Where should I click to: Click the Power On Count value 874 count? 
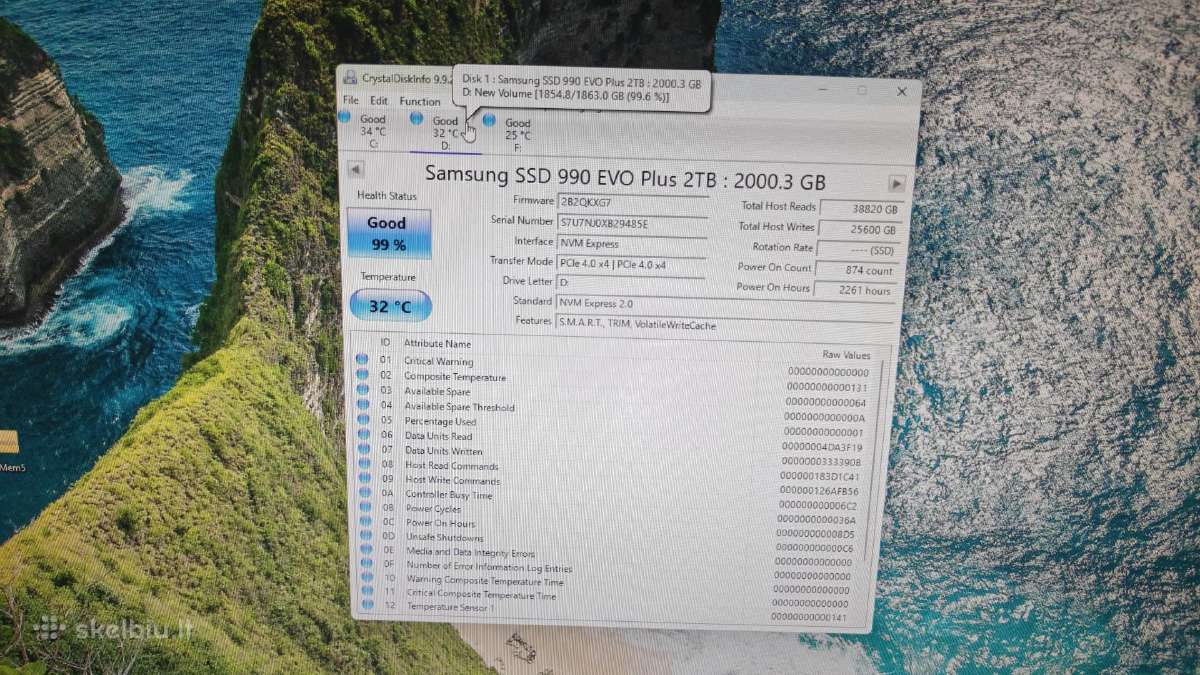(857, 270)
